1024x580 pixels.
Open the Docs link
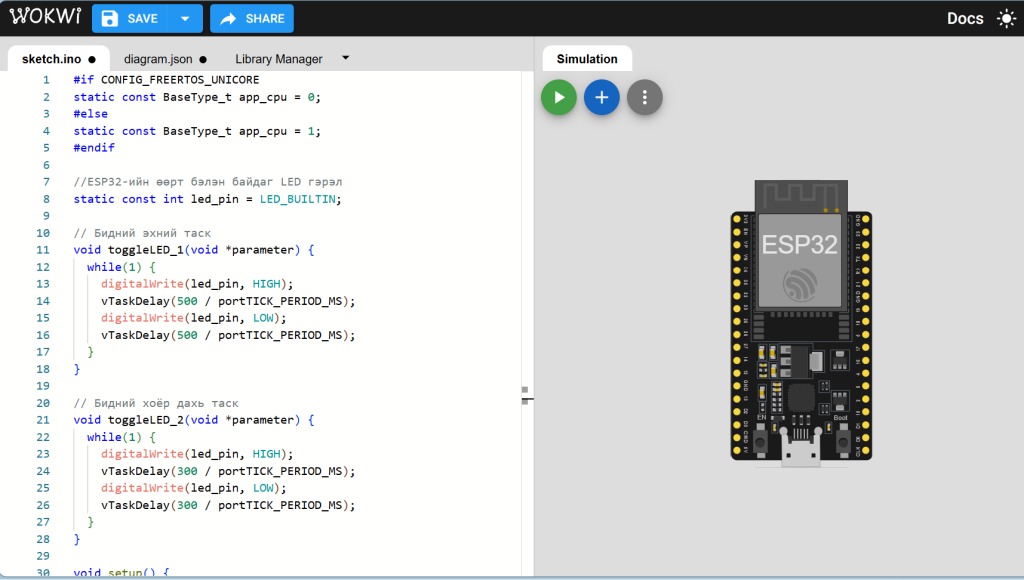pyautogui.click(x=965, y=18)
